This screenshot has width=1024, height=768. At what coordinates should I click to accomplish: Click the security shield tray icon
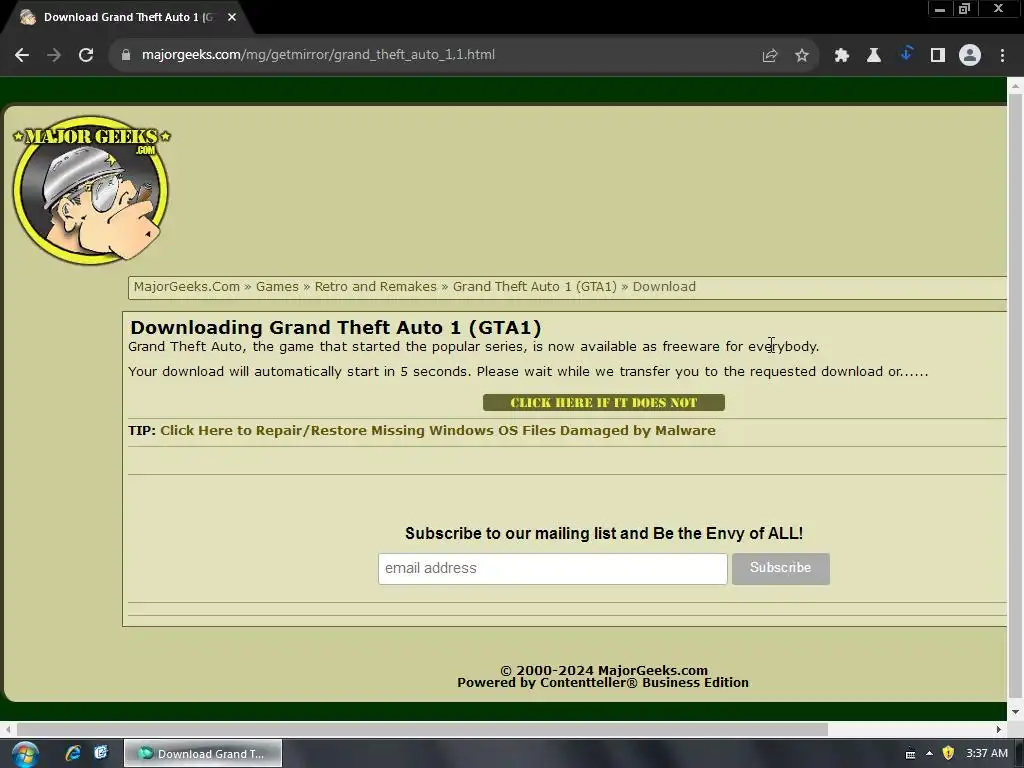pyautogui.click(x=948, y=754)
